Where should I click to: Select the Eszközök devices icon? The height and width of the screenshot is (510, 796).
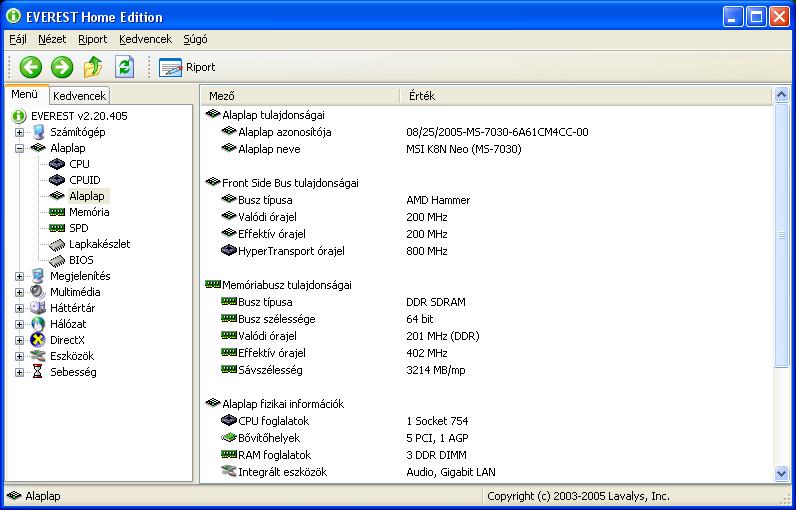coord(38,356)
